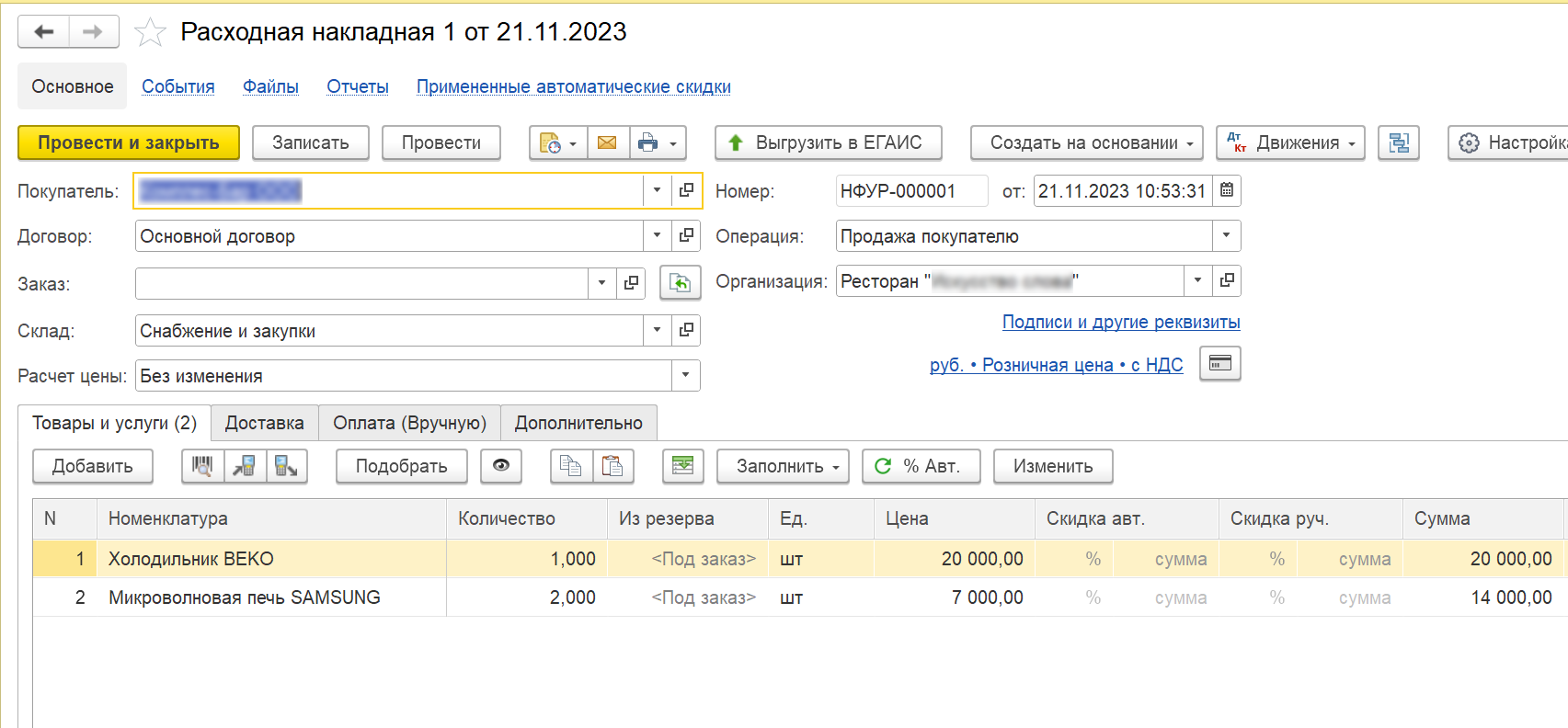Image resolution: width=1568 pixels, height=728 pixels.
Task: Switch to the Основное section
Action: click(x=73, y=86)
